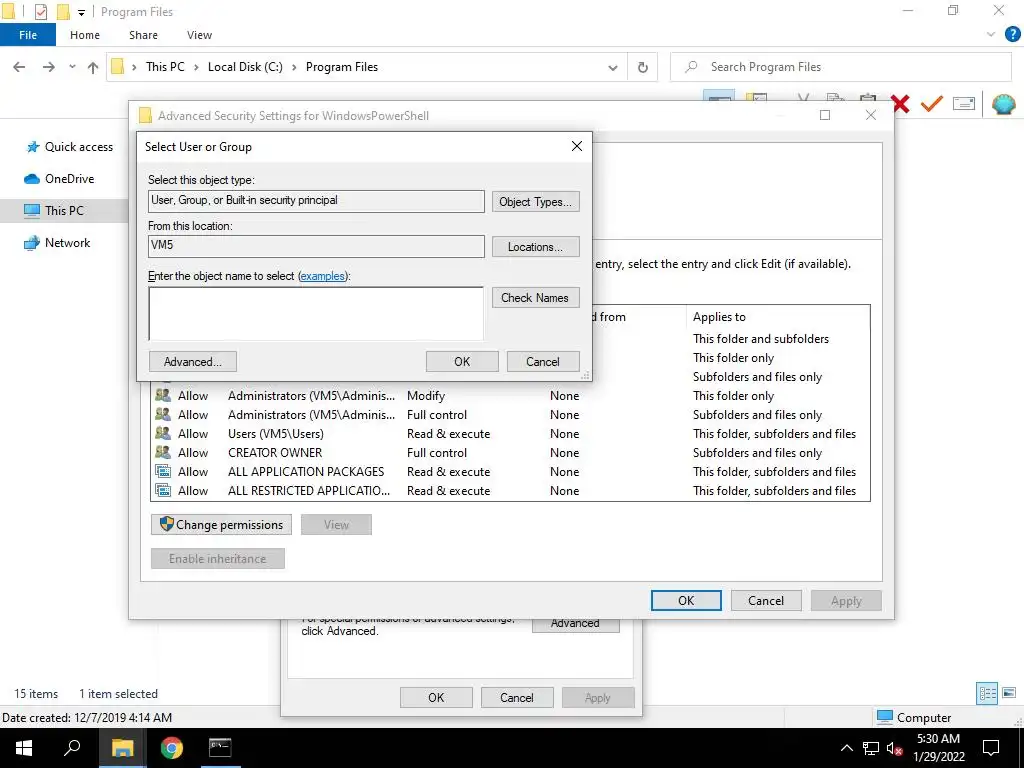Click the orange checkmark toolbar icon

coord(932,104)
